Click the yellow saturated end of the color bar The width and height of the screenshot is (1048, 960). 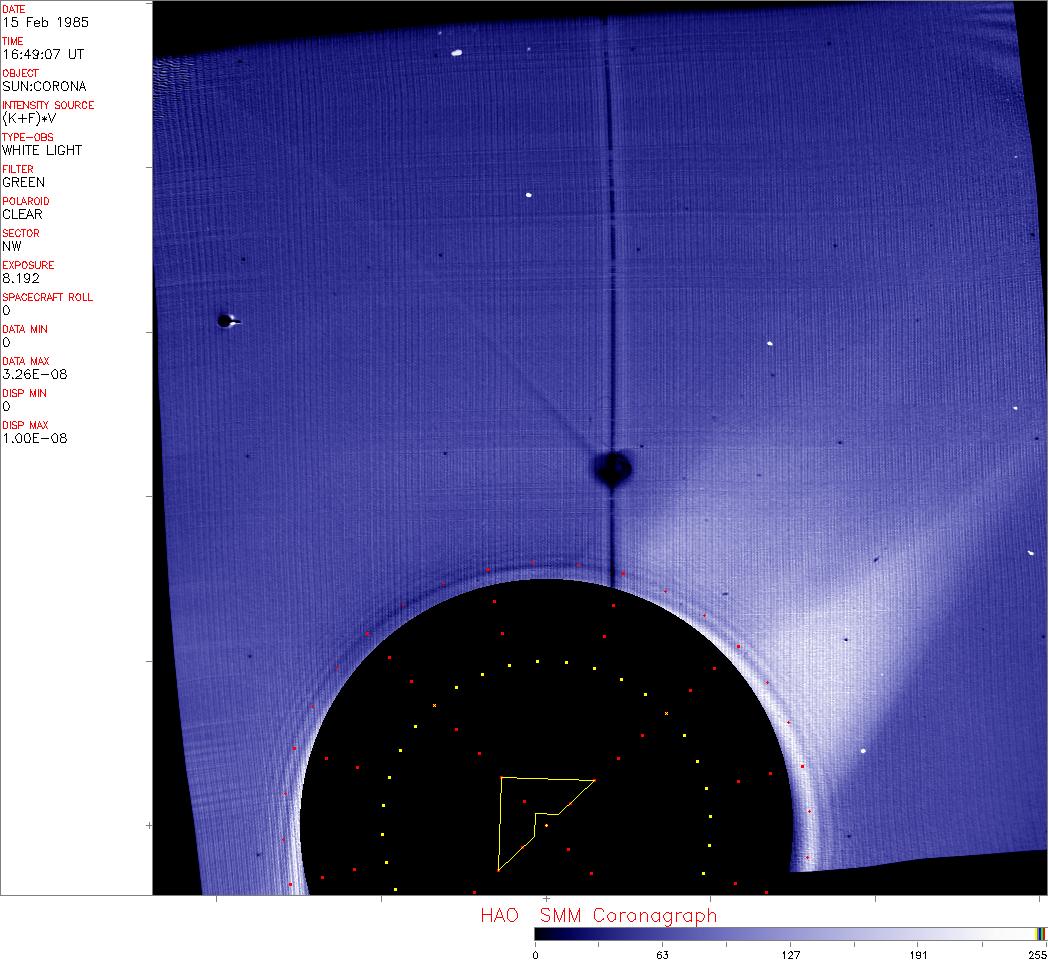1040,933
